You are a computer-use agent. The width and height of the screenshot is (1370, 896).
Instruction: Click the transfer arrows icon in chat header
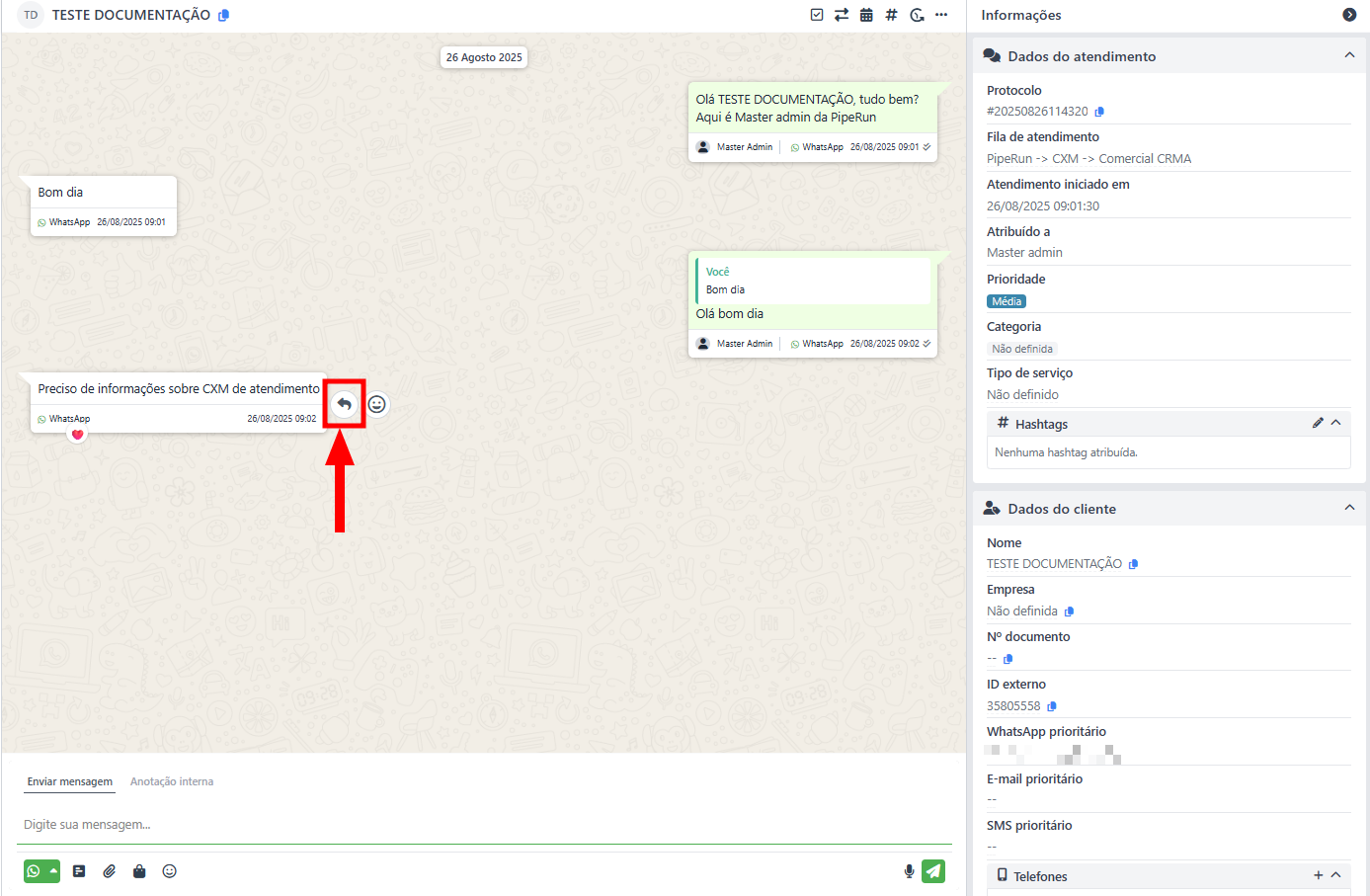(842, 15)
